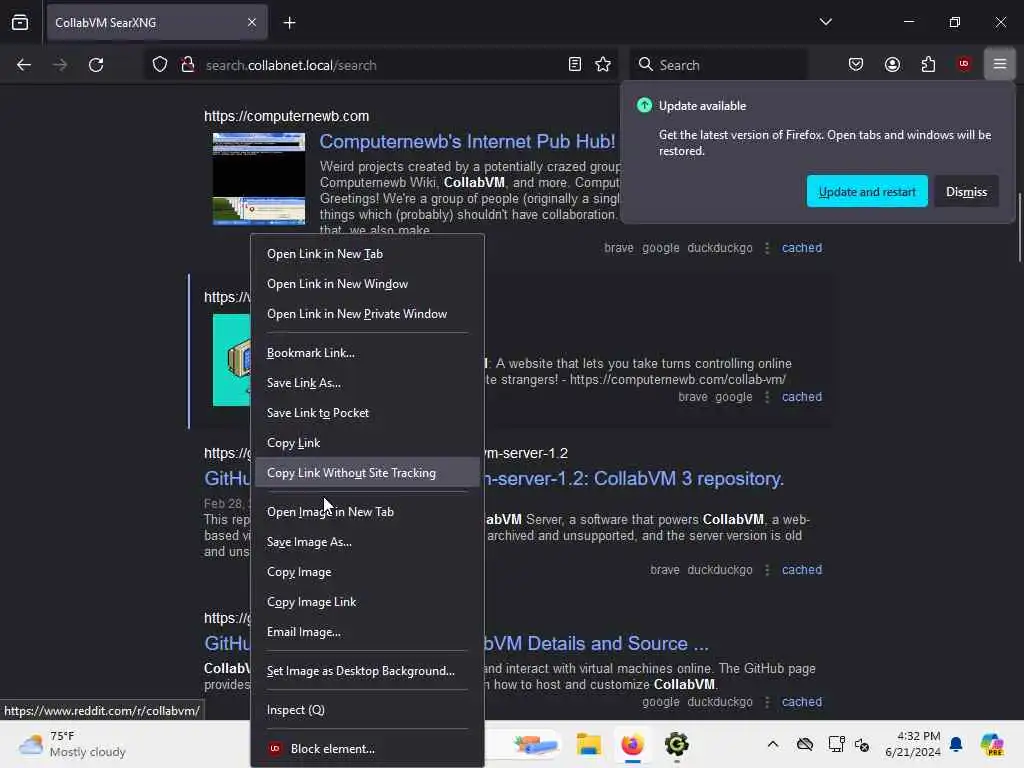Viewport: 1024px width, 768px height.
Task: Bookmark this page with star icon
Action: click(x=603, y=65)
